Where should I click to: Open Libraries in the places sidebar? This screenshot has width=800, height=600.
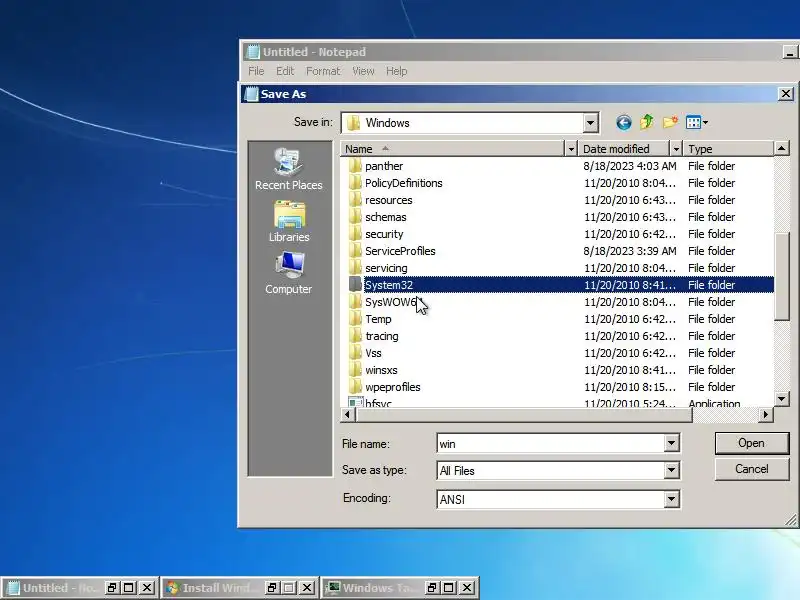point(289,221)
